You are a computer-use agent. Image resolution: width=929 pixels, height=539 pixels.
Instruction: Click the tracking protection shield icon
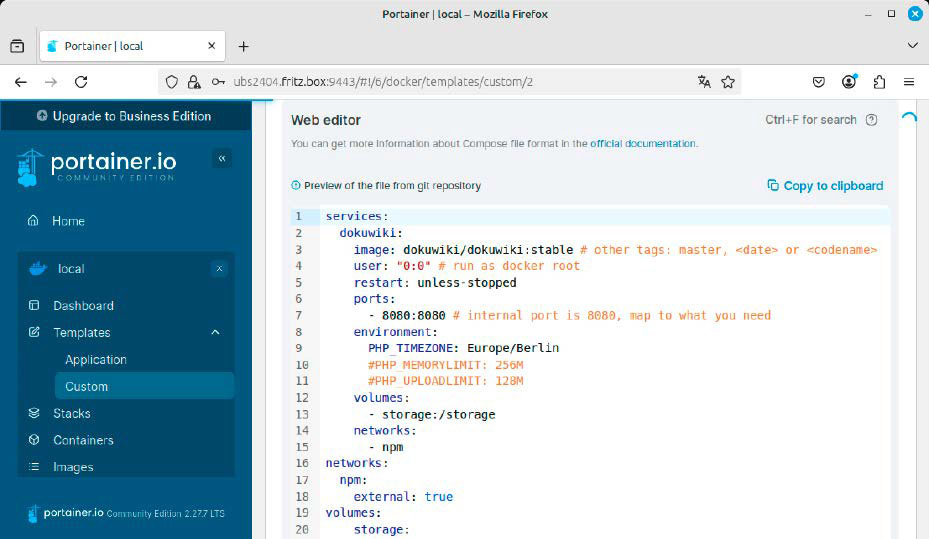[171, 82]
